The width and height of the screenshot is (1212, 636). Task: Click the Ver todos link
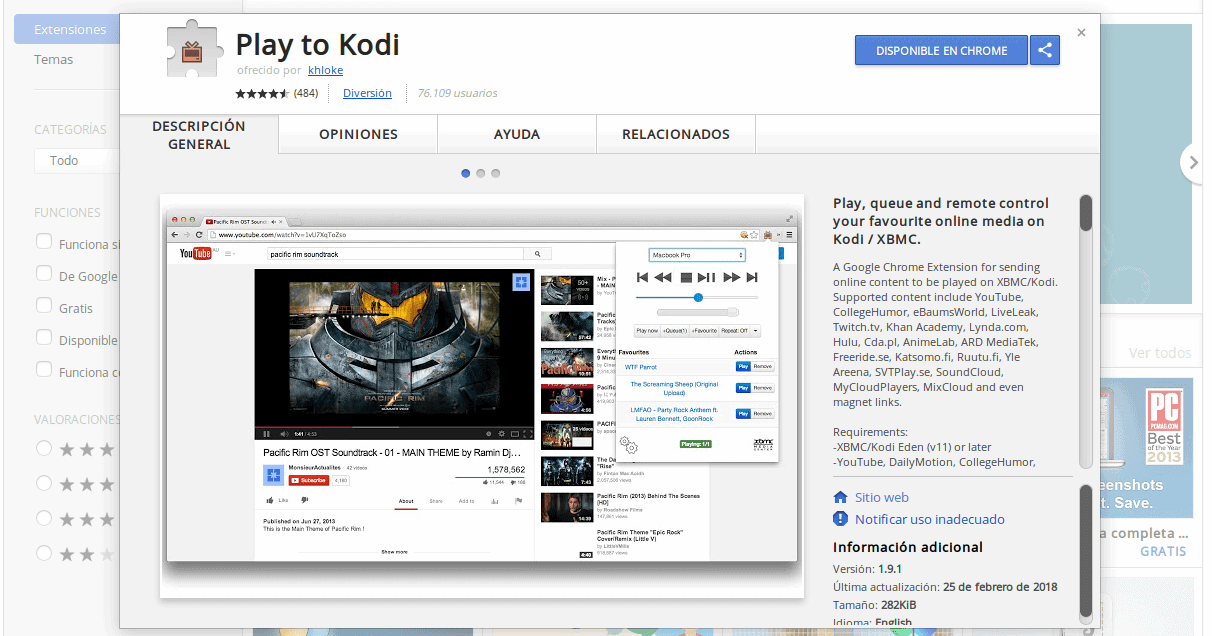[x=1160, y=353]
